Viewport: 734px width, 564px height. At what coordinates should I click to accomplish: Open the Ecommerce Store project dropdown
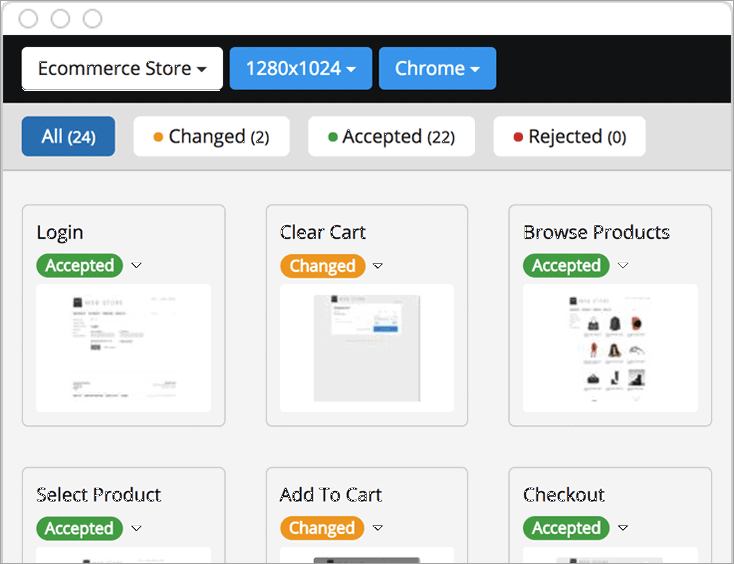click(x=122, y=68)
